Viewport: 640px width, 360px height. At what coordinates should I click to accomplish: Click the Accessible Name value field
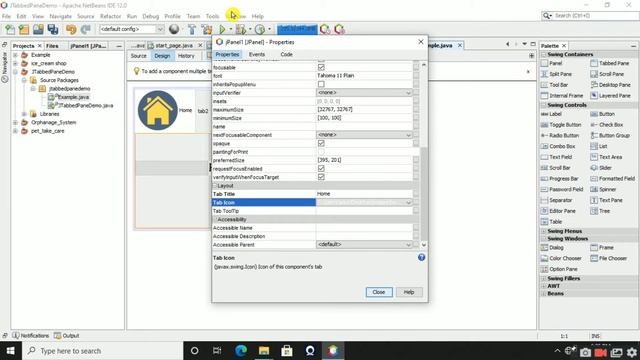click(364, 228)
